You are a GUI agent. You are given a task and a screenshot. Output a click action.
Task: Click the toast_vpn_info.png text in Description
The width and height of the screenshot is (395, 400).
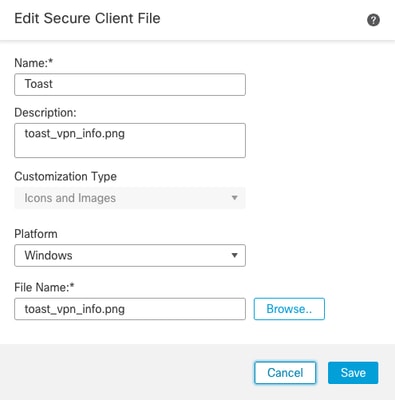click(75, 134)
